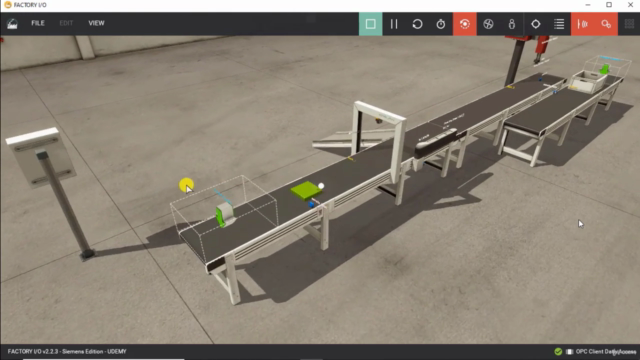Pause the running simulation
This screenshot has width=640, height=360.
[394, 24]
